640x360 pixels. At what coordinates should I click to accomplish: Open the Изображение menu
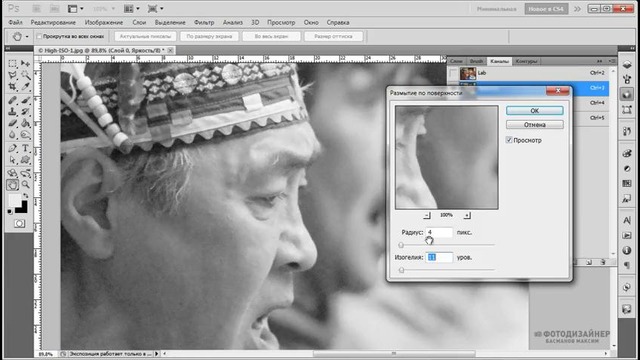point(104,22)
